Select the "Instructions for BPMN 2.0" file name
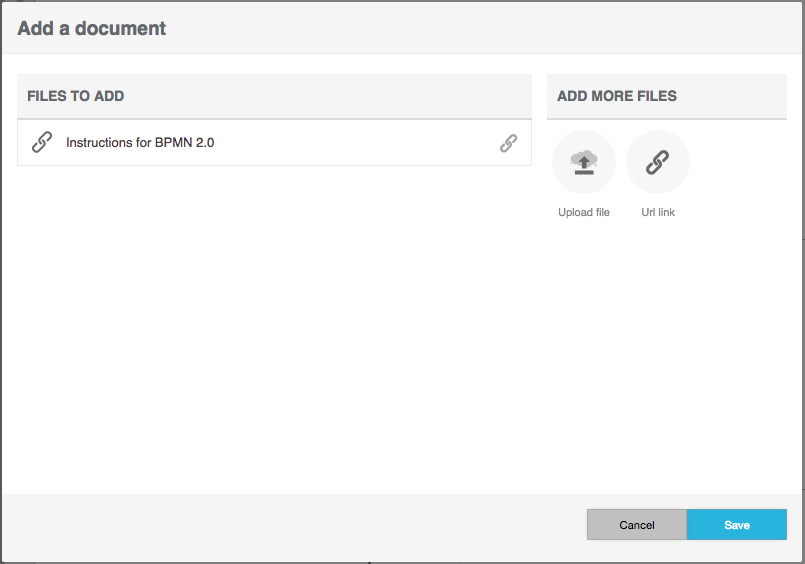This screenshot has height=564, width=805. click(140, 143)
